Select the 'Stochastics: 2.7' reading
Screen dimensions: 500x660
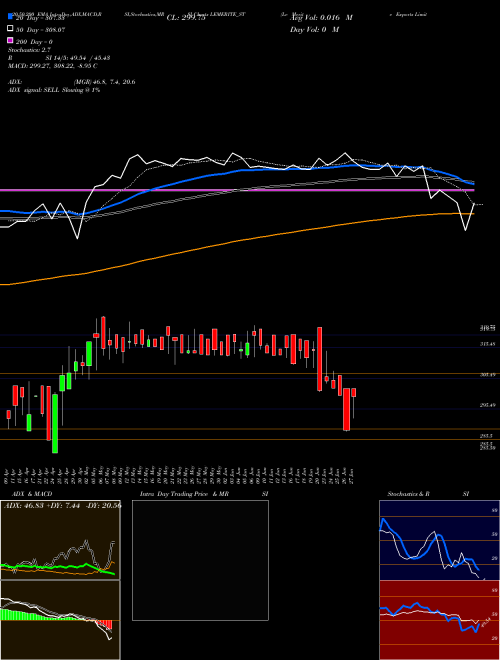(29, 50)
